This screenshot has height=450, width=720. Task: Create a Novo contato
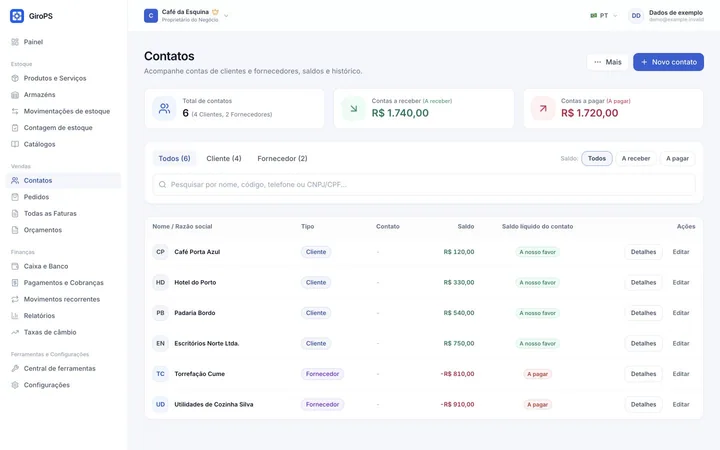click(x=668, y=62)
